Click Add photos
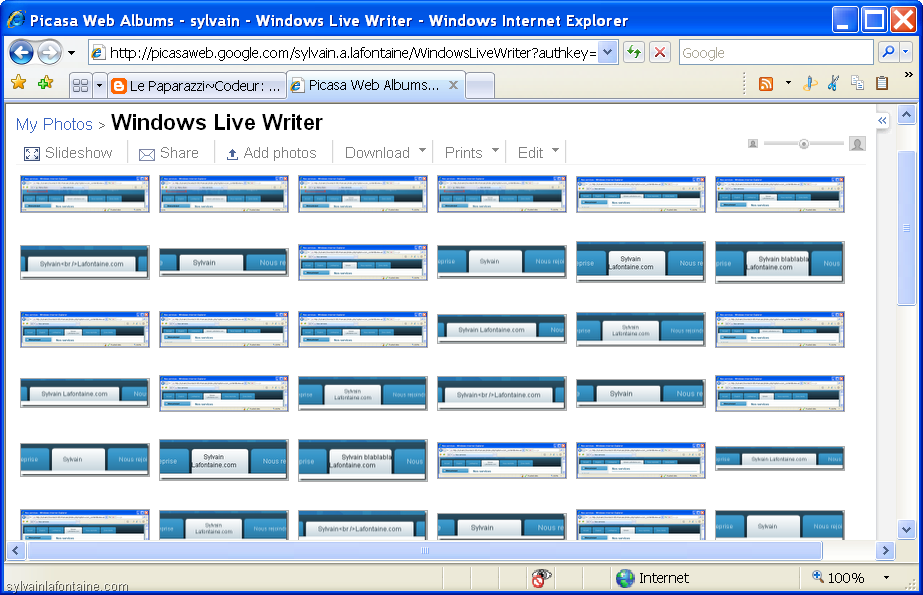923x595 pixels. pyautogui.click(x=272, y=153)
